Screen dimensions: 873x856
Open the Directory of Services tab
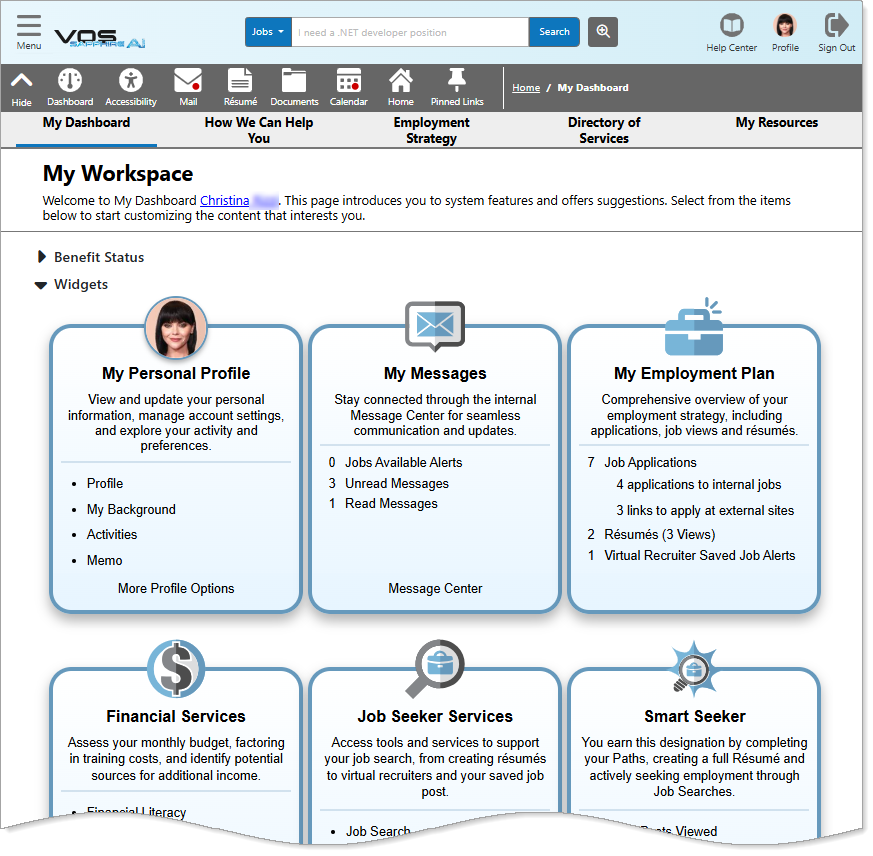604,130
